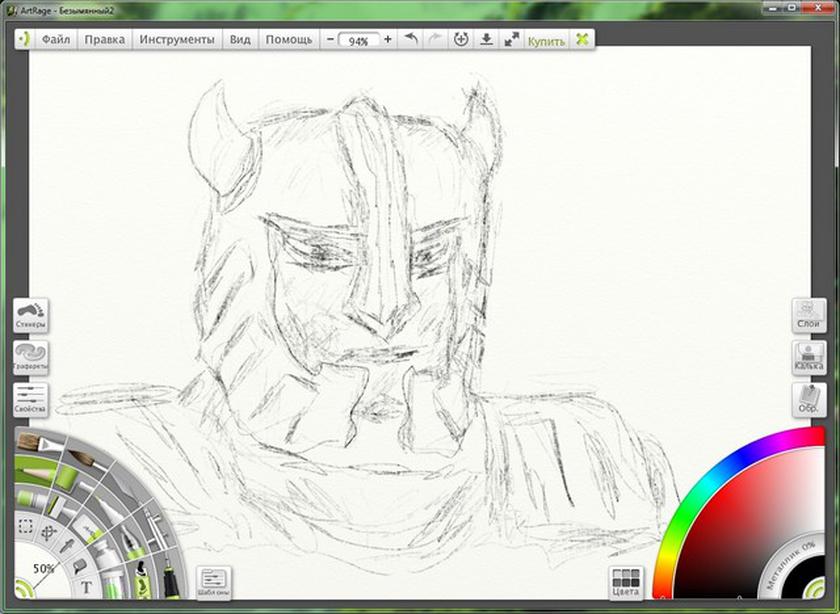Select the oil brush tool
The width and height of the screenshot is (840, 614).
[38, 443]
